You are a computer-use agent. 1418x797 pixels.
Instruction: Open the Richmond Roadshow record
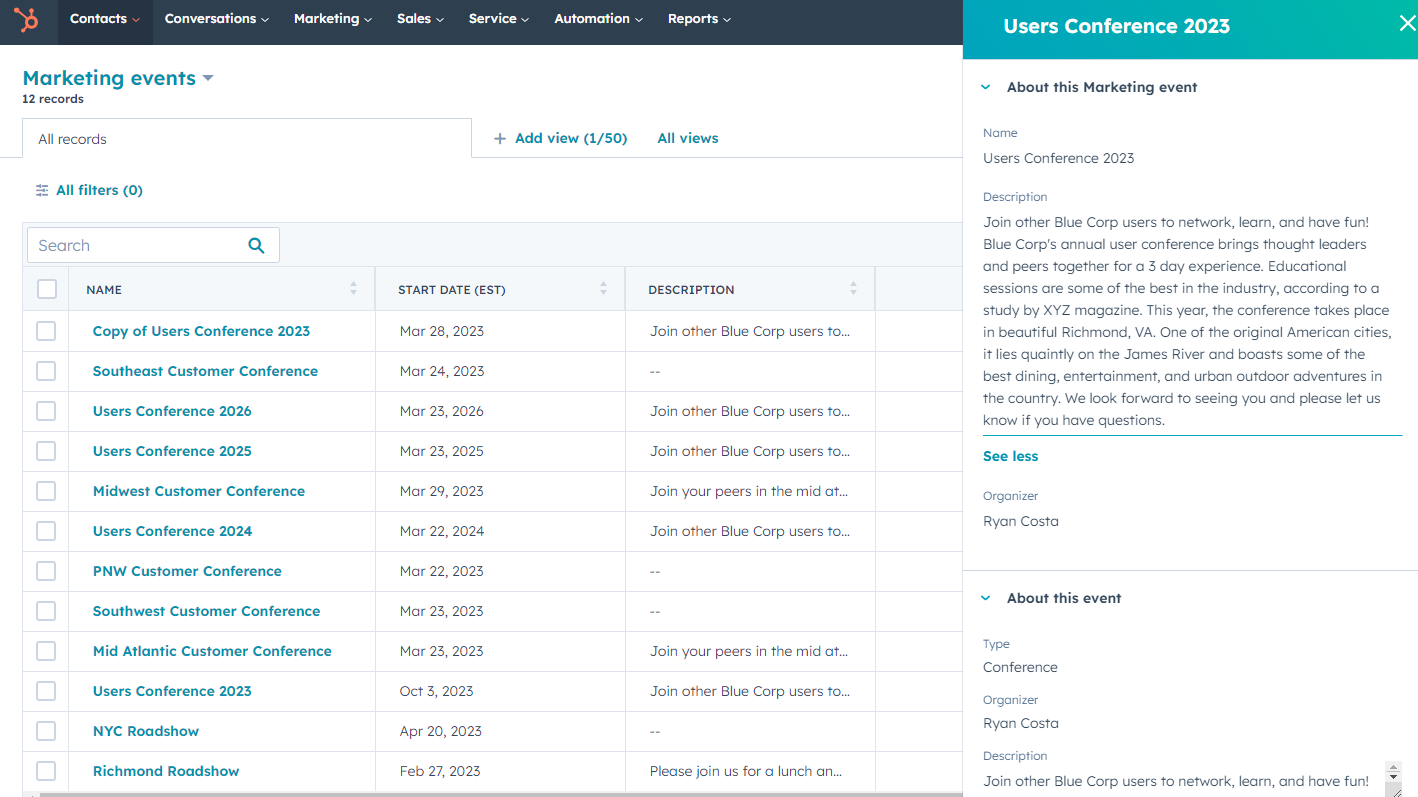165,770
